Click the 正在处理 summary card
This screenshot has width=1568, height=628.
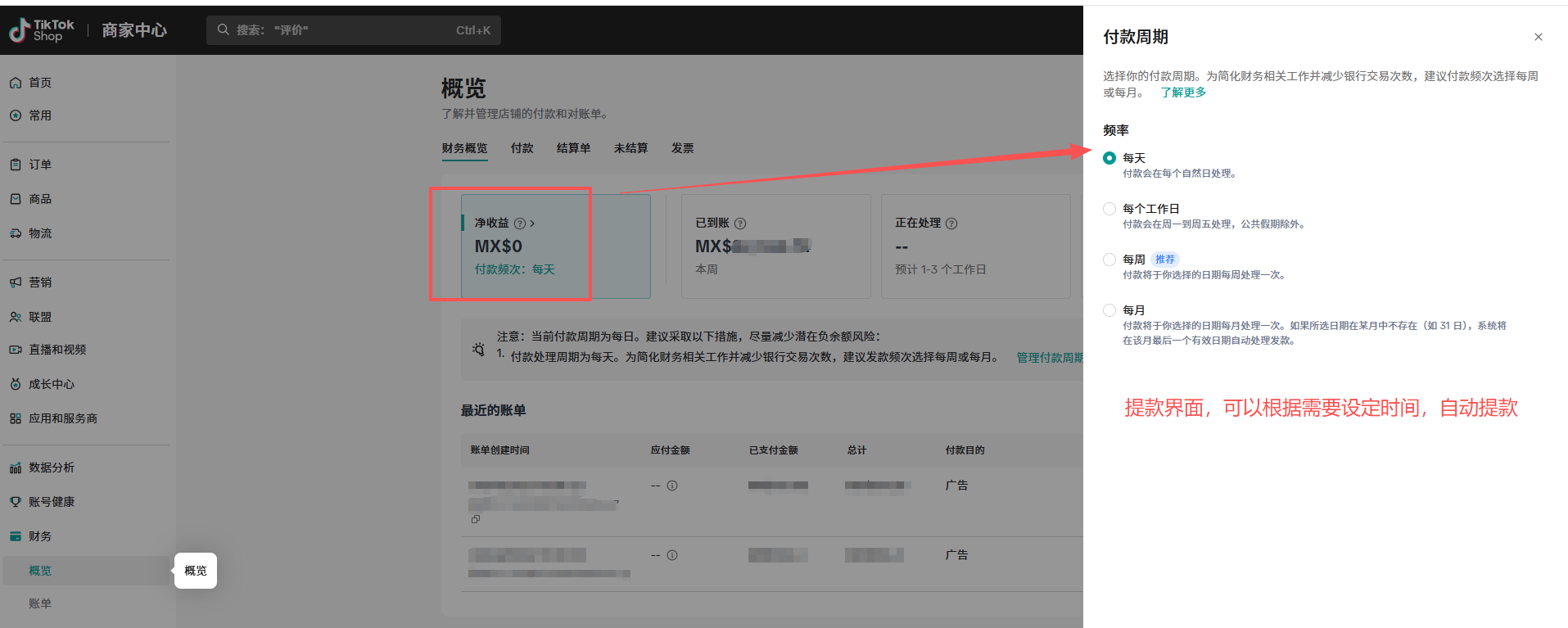tap(976, 246)
